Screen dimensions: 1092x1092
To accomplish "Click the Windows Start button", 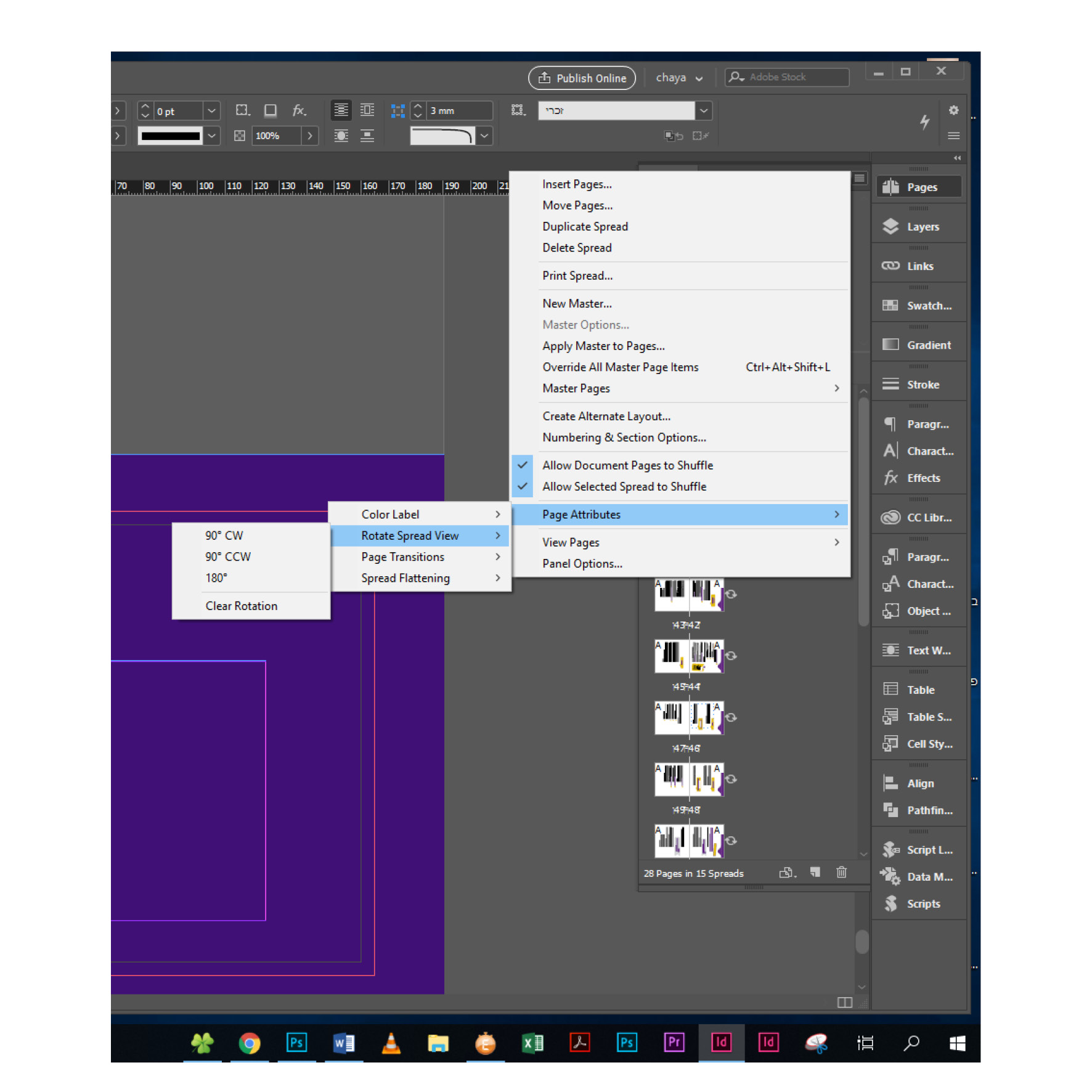I will coord(958,1043).
